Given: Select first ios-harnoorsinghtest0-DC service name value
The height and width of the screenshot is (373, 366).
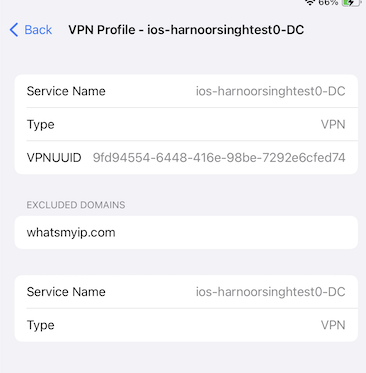Looking at the screenshot, I should pyautogui.click(x=270, y=91).
